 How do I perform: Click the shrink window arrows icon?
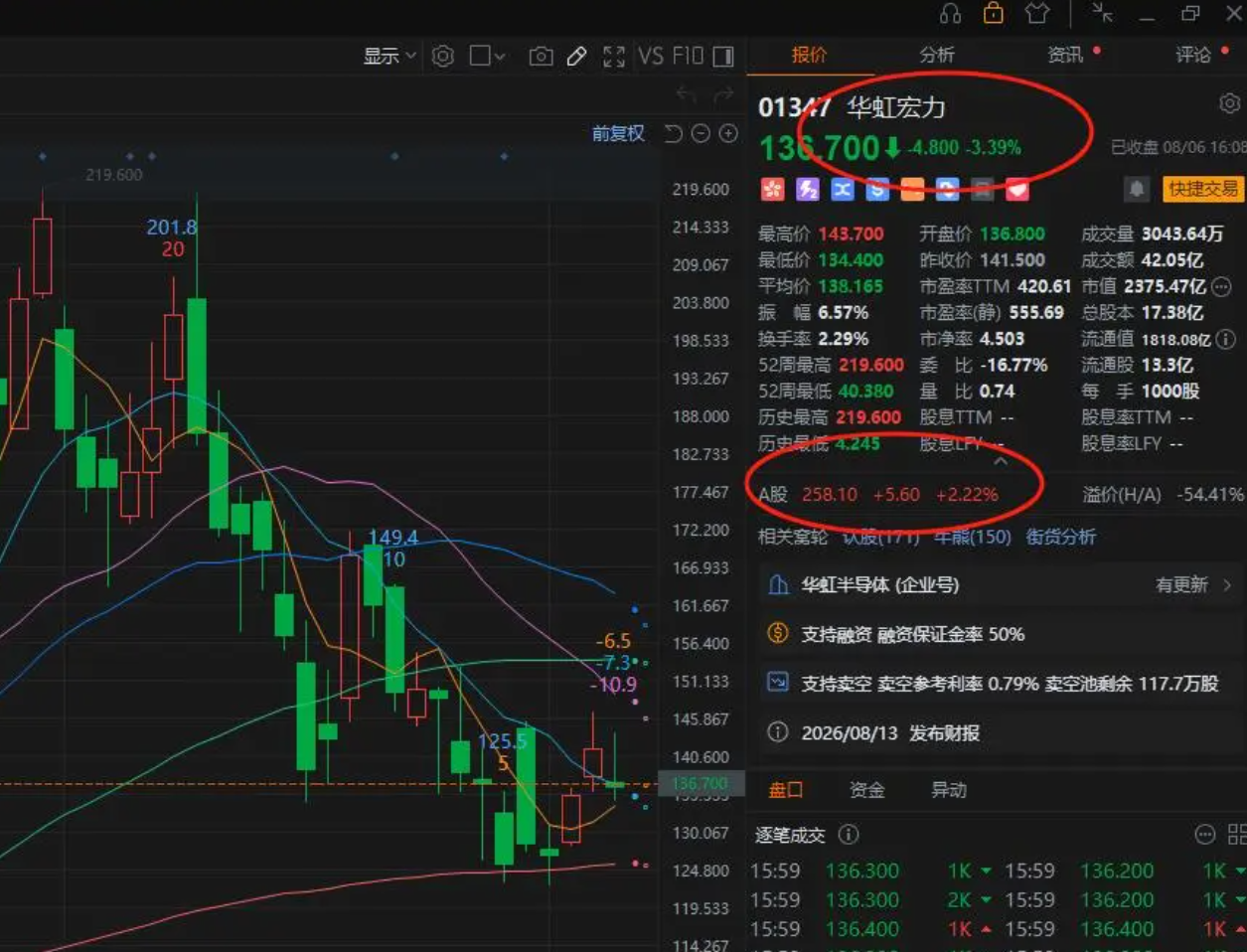(1102, 13)
